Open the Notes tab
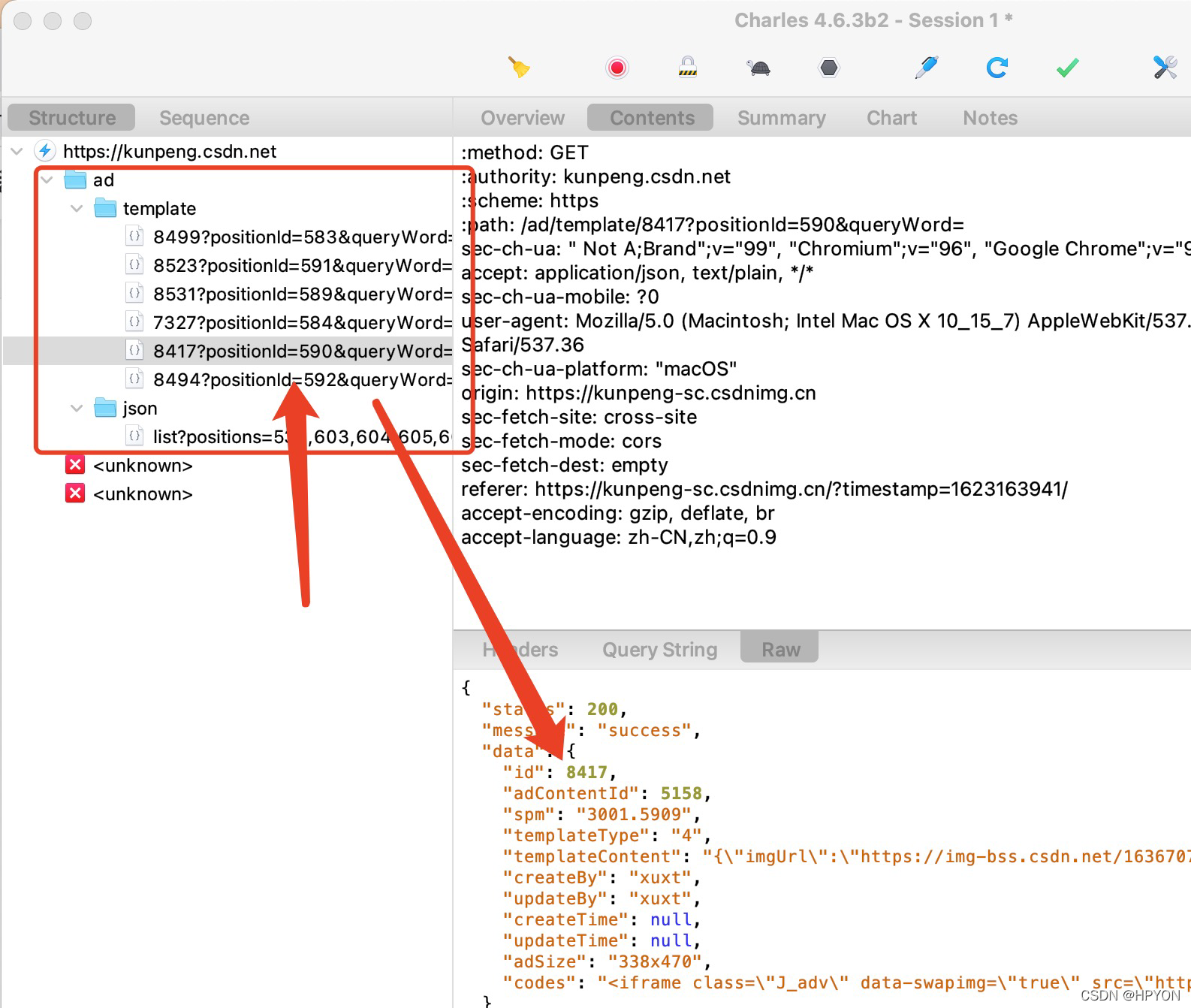 pyautogui.click(x=990, y=118)
